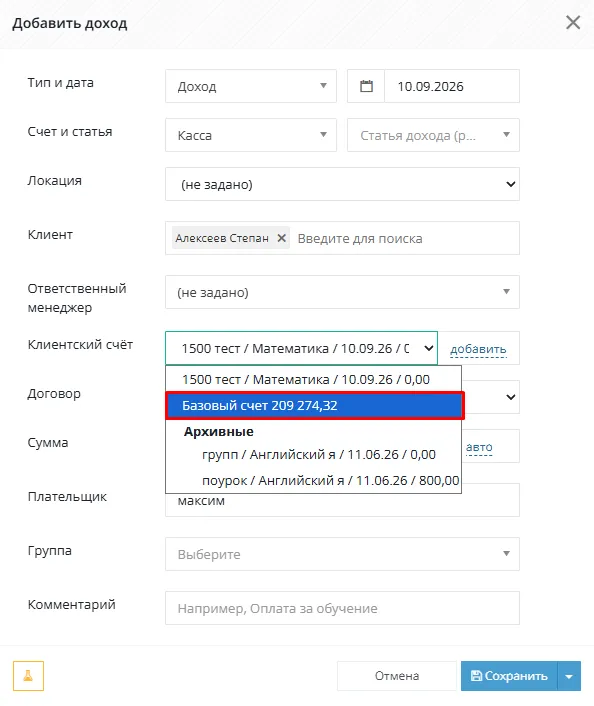This screenshot has height=706, width=594.
Task: Click the arrow next to the Сохранить button
Action: click(x=569, y=676)
